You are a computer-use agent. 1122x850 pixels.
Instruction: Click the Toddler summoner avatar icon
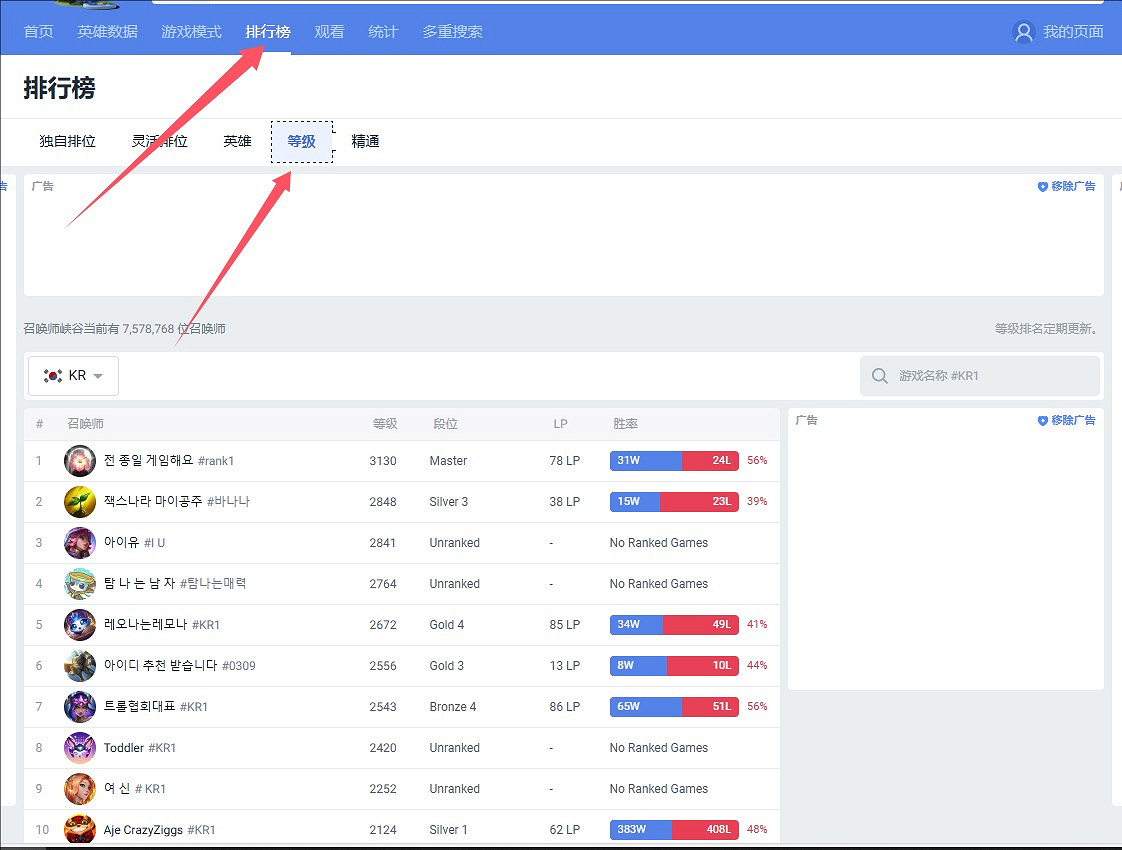(80, 748)
